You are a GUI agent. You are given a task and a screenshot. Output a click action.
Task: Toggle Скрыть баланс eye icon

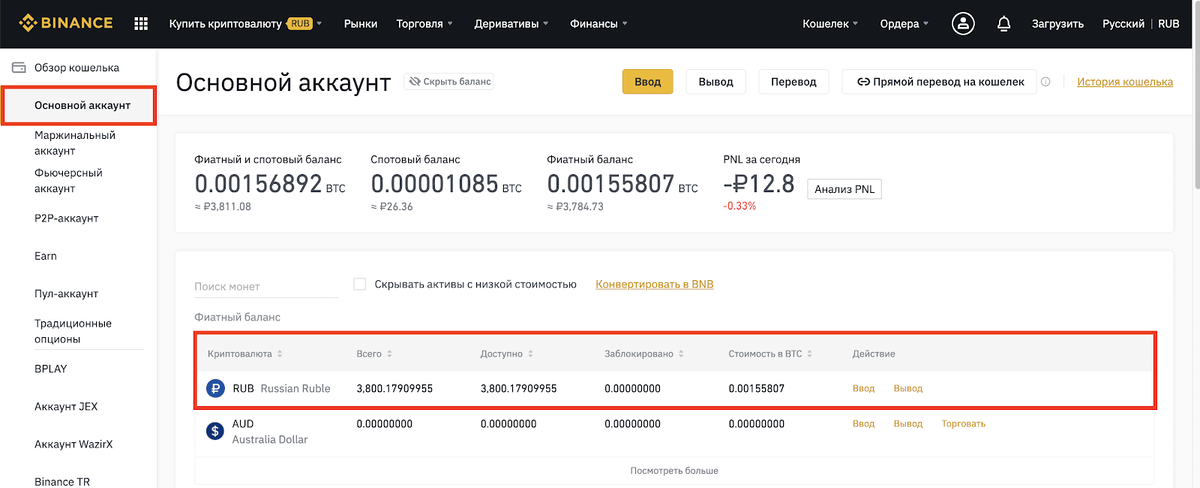tap(413, 82)
